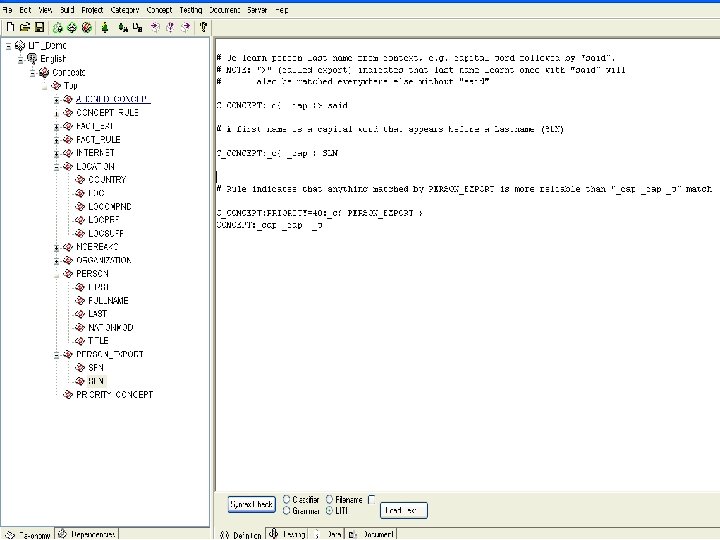This screenshot has height=540, width=720.
Task: Switch to the Data tab
Action: point(327,534)
